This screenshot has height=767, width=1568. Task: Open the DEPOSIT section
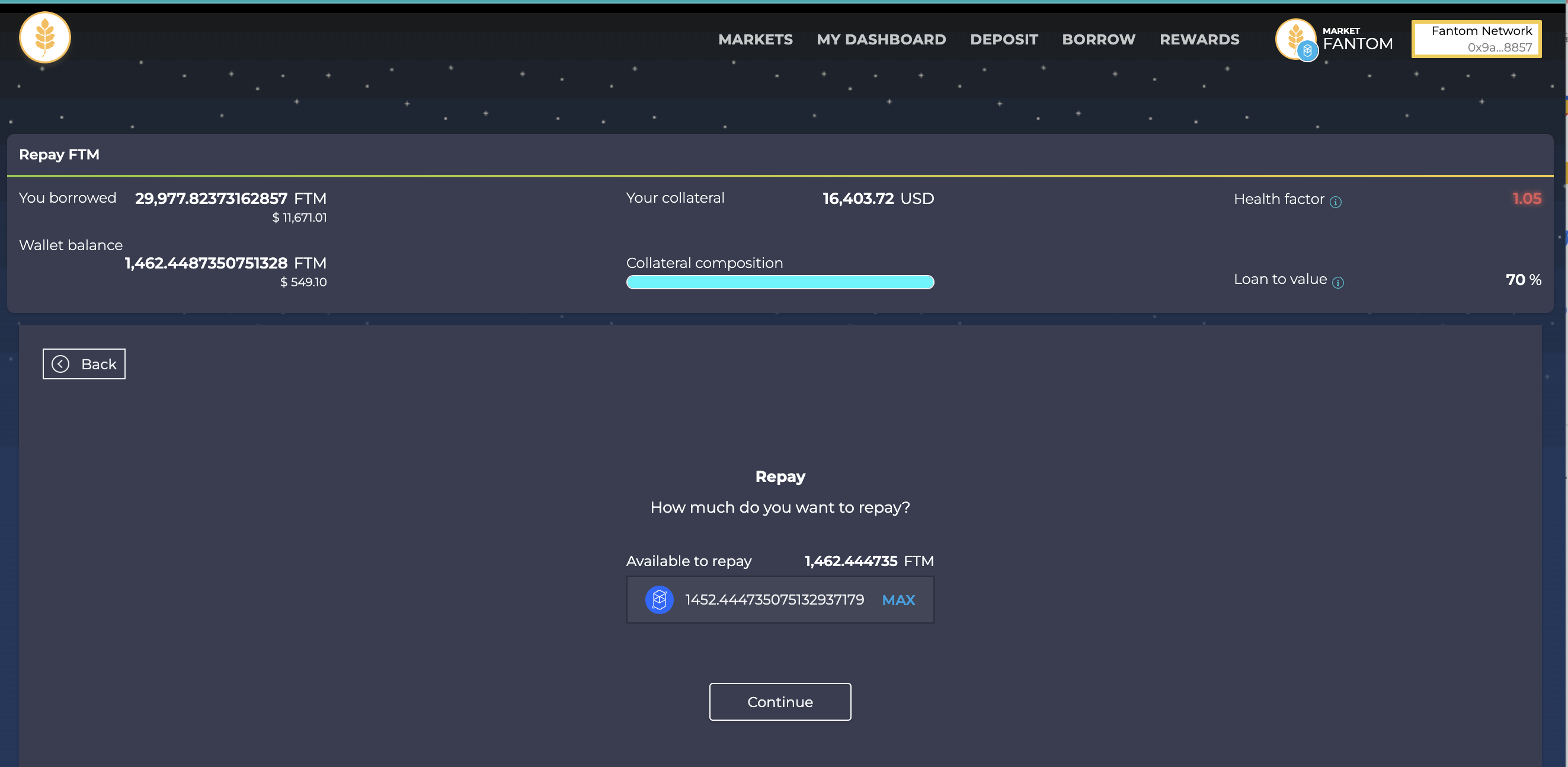1003,40
